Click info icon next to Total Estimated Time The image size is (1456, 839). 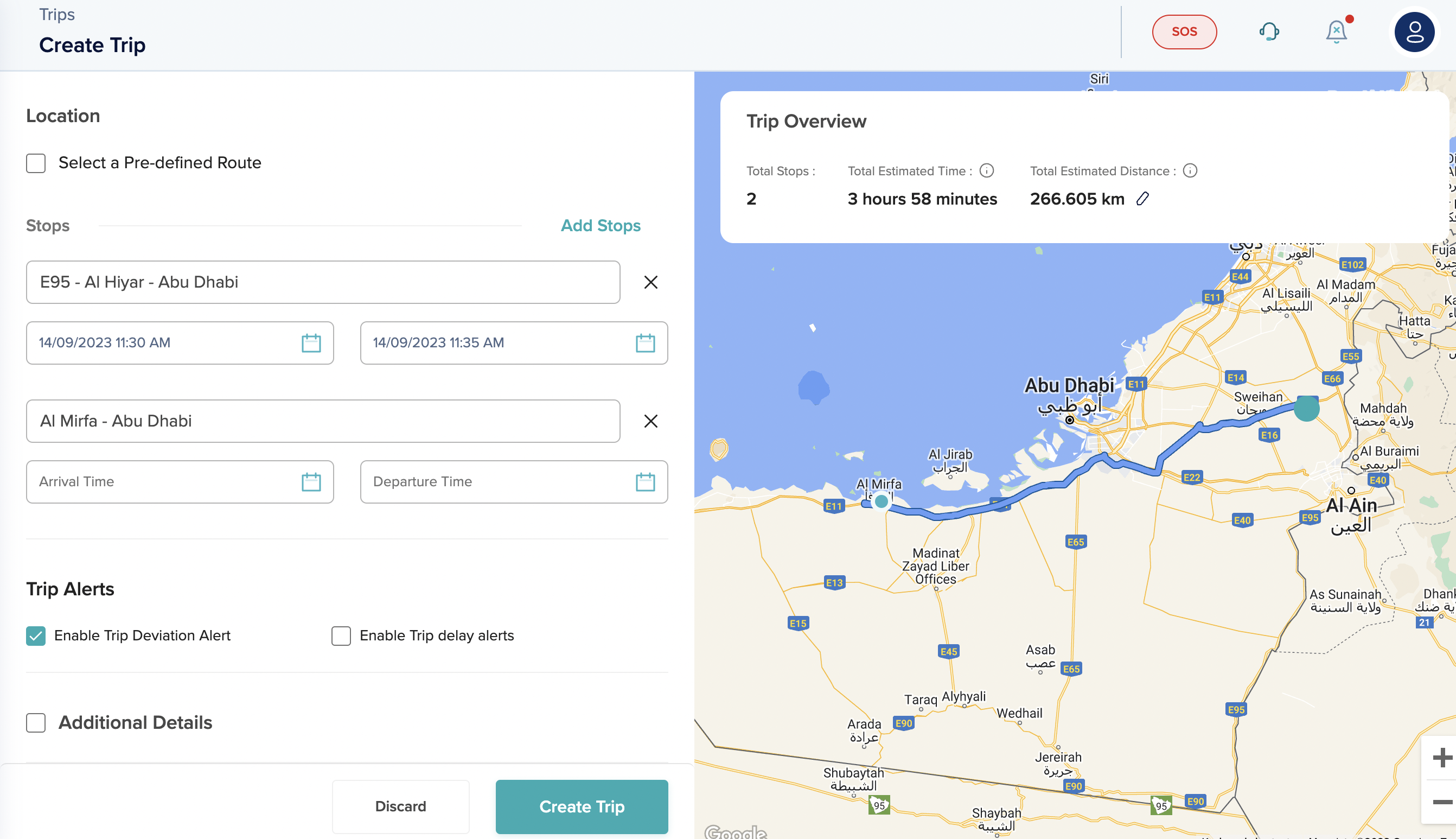[x=987, y=170]
